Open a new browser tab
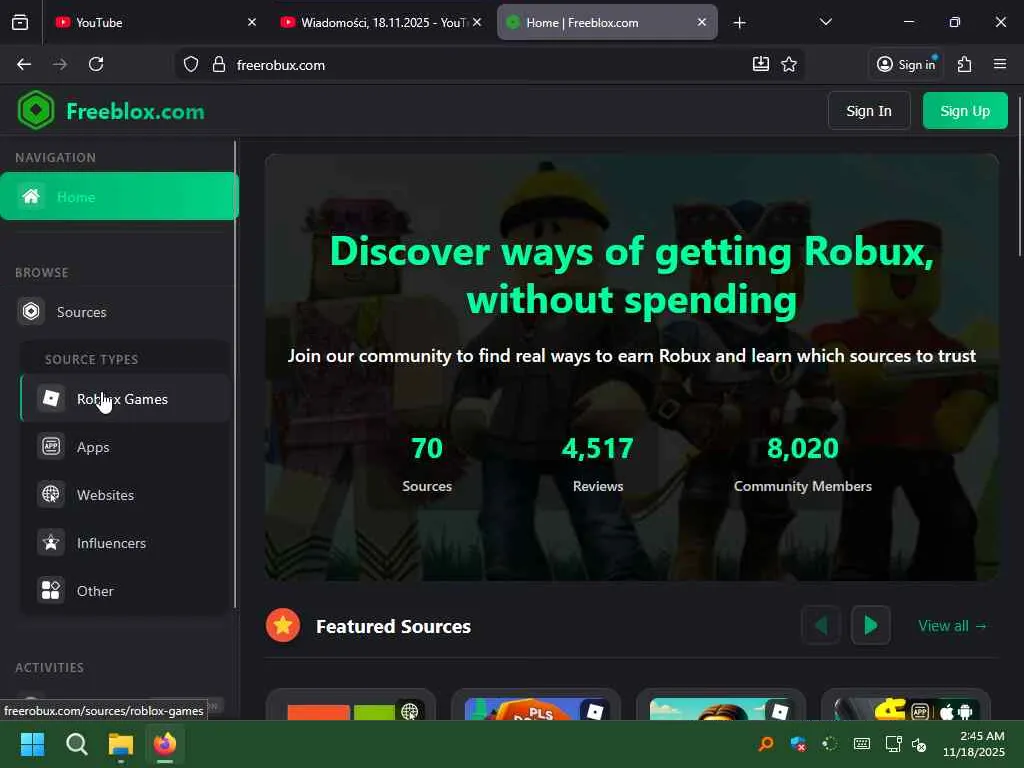 [x=739, y=23]
